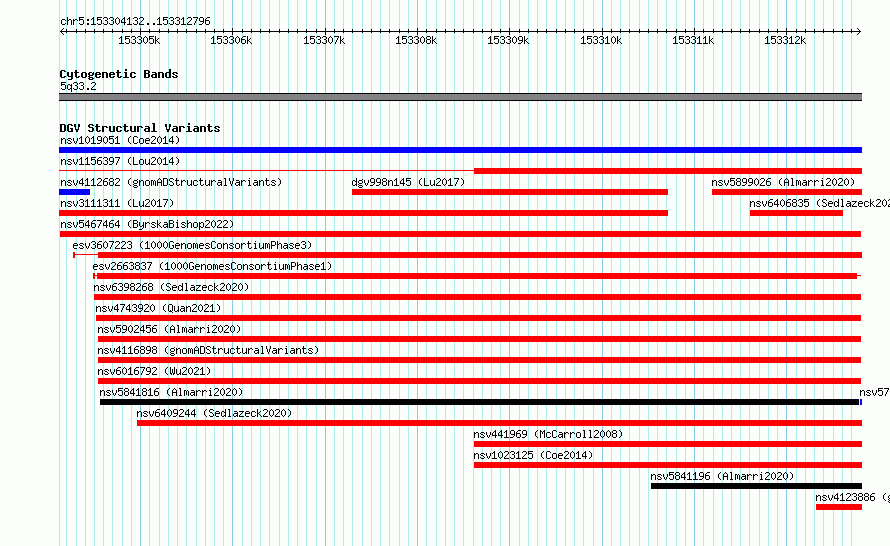Select the nsv1156397 (Lou2014) label
Viewport: 890px width, 546px height.
coord(120,161)
